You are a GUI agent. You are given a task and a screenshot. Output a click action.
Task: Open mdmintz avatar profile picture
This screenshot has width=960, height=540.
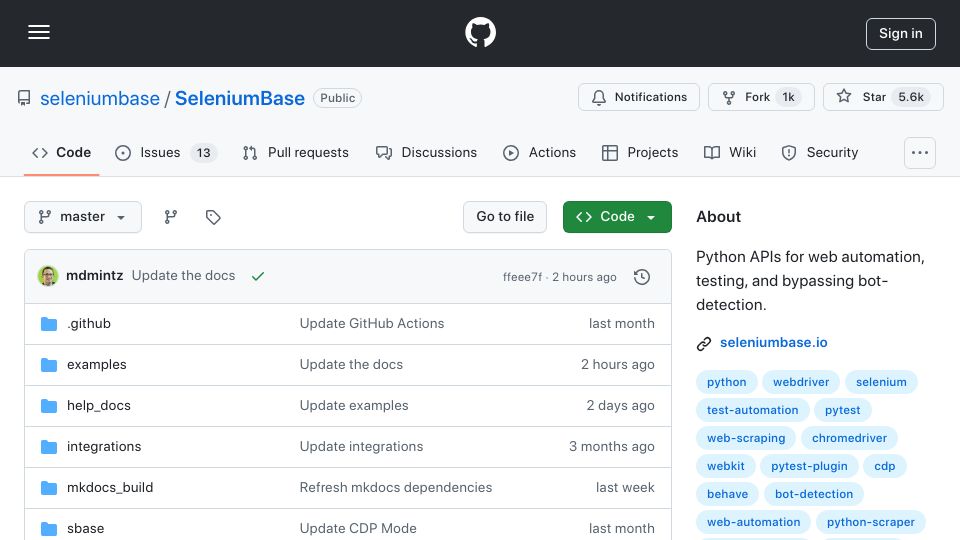(x=48, y=276)
